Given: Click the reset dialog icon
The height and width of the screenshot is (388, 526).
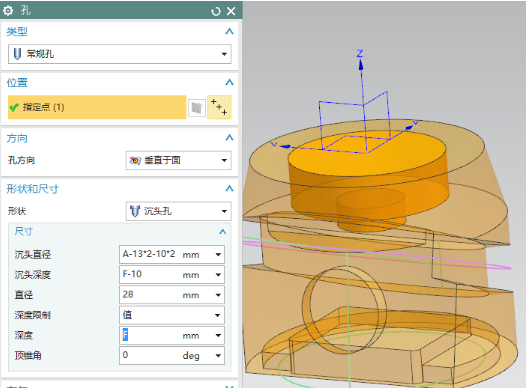Looking at the screenshot, I should tap(216, 11).
